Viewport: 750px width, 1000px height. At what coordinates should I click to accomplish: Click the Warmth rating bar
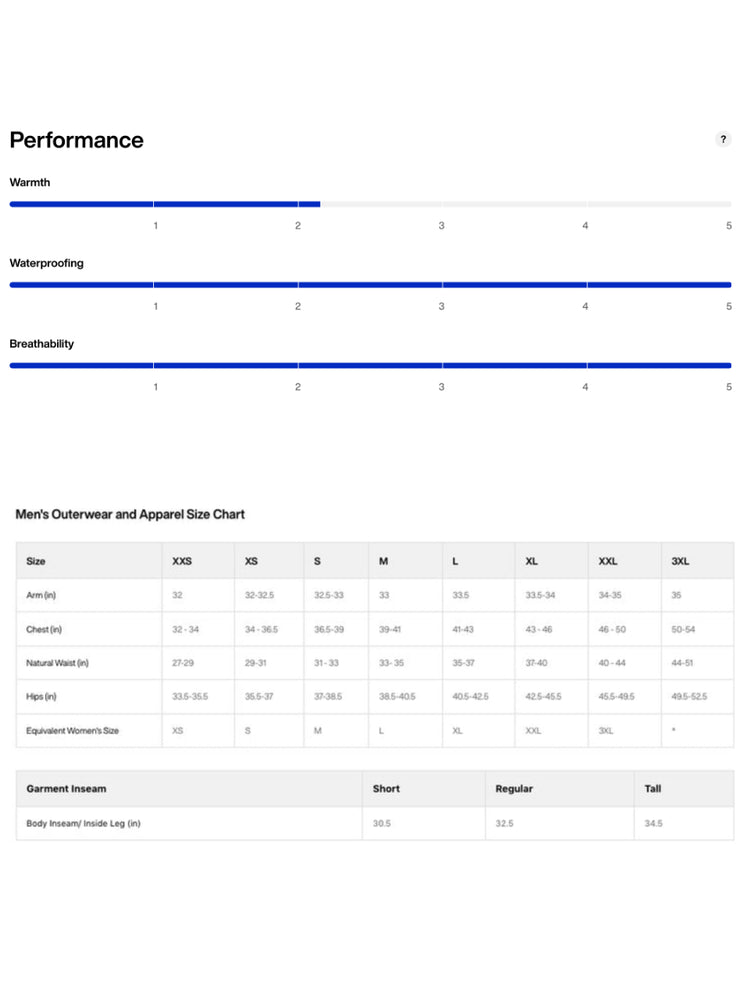pos(370,204)
